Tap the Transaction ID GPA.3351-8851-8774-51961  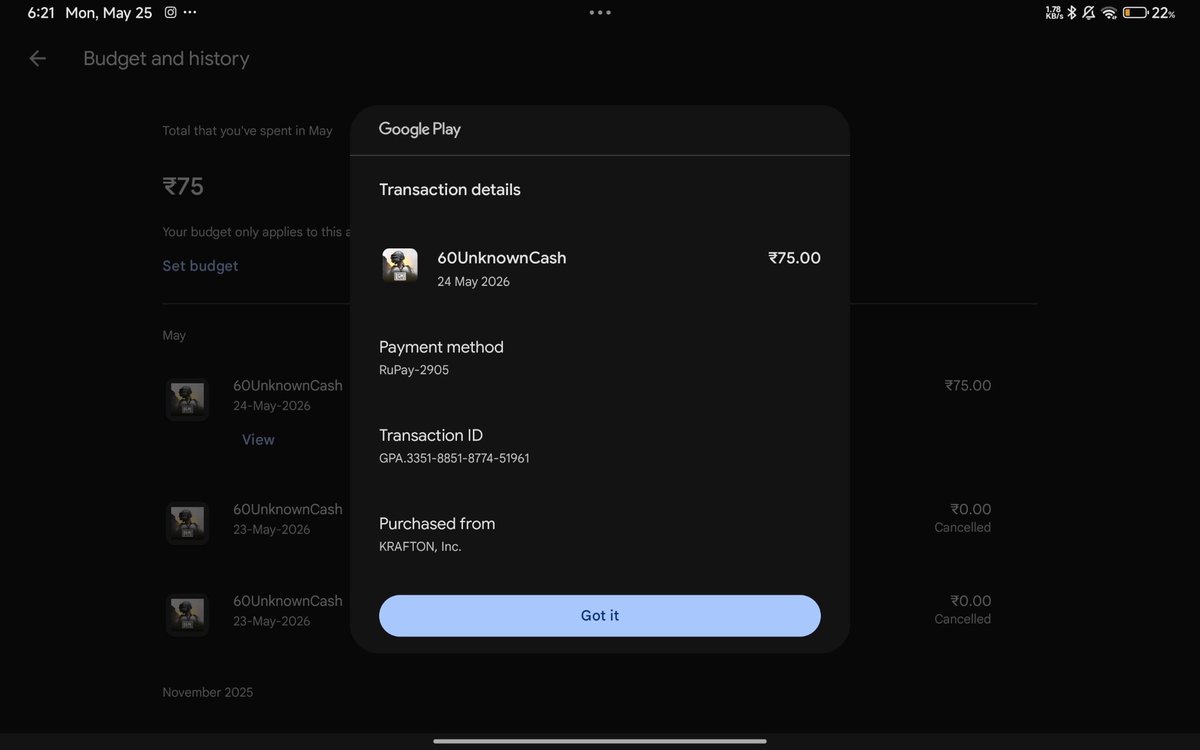[454, 458]
